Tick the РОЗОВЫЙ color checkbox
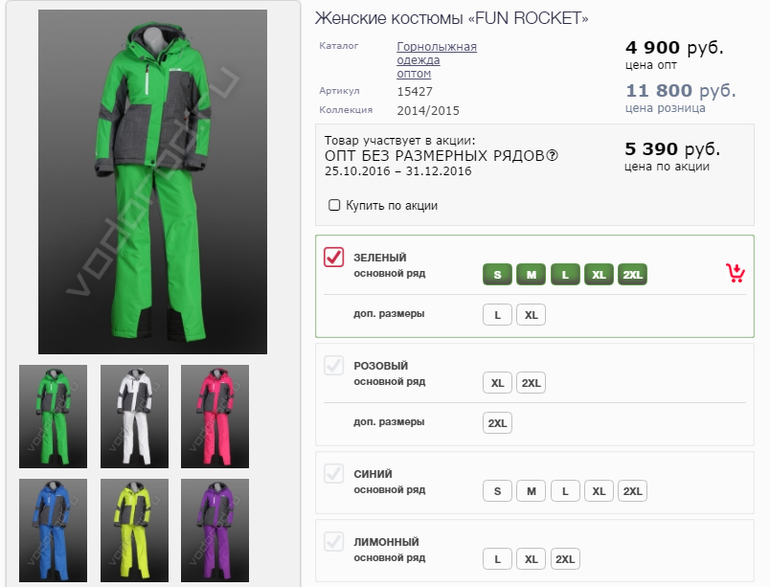 pos(334,366)
